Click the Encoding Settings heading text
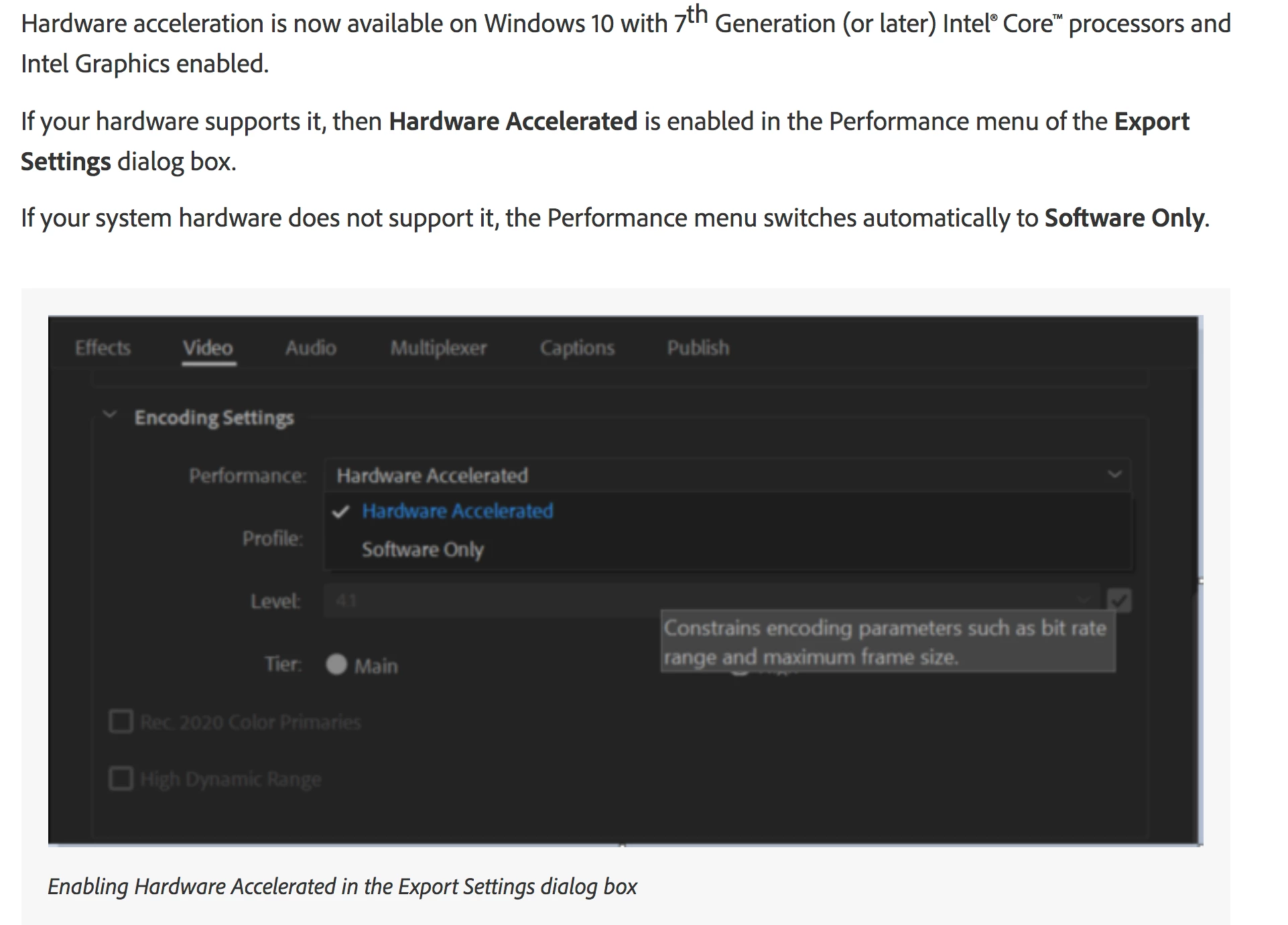The image size is (1288, 925). 214,418
